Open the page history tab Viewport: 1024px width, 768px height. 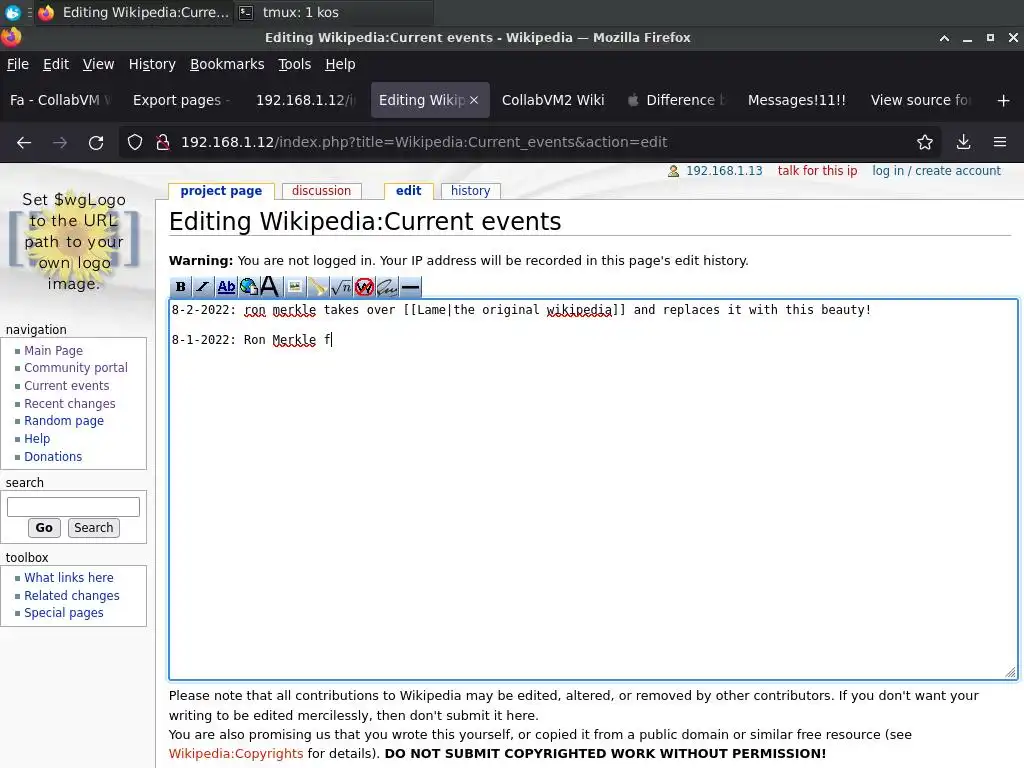[x=470, y=191]
